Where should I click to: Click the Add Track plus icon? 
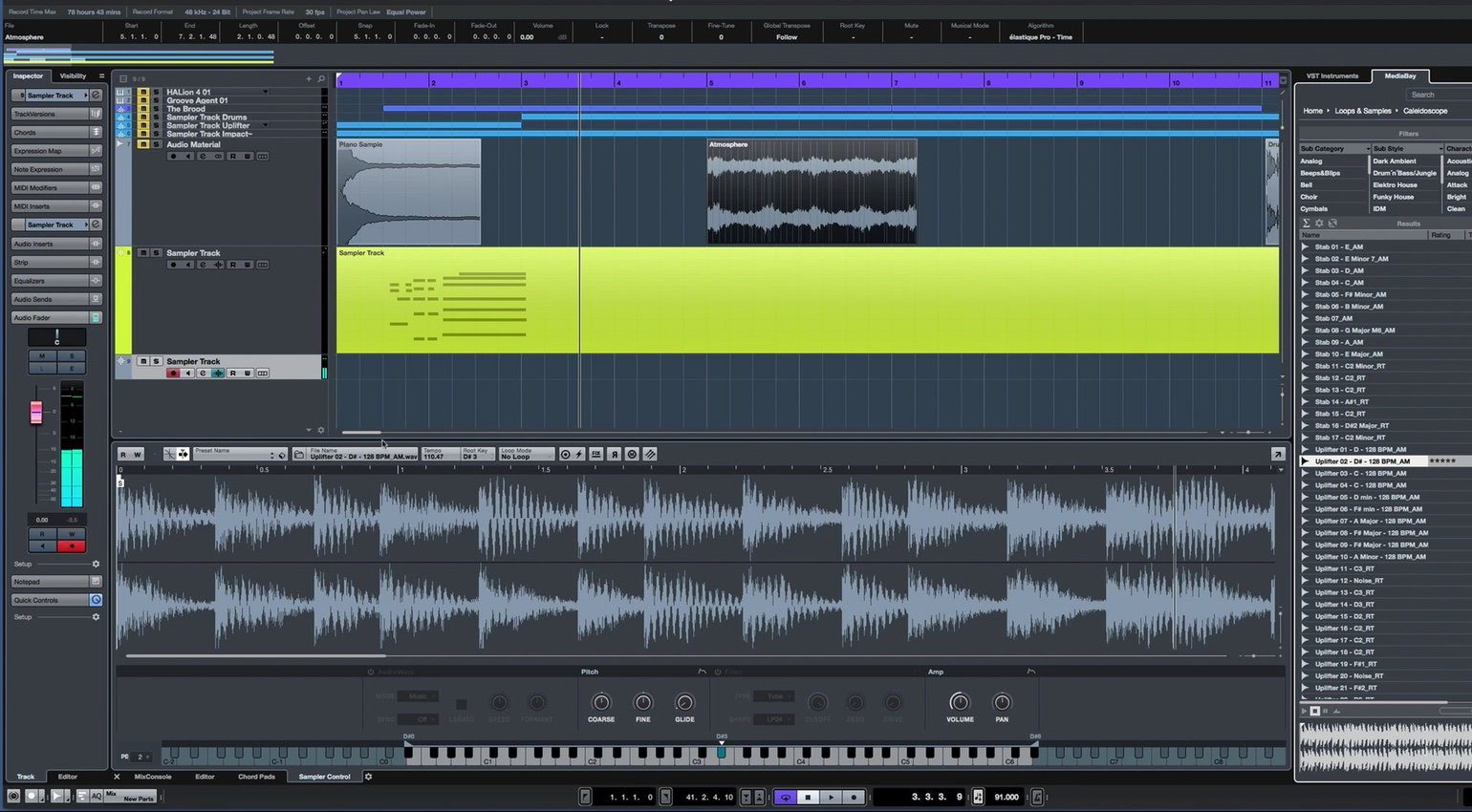(309, 79)
